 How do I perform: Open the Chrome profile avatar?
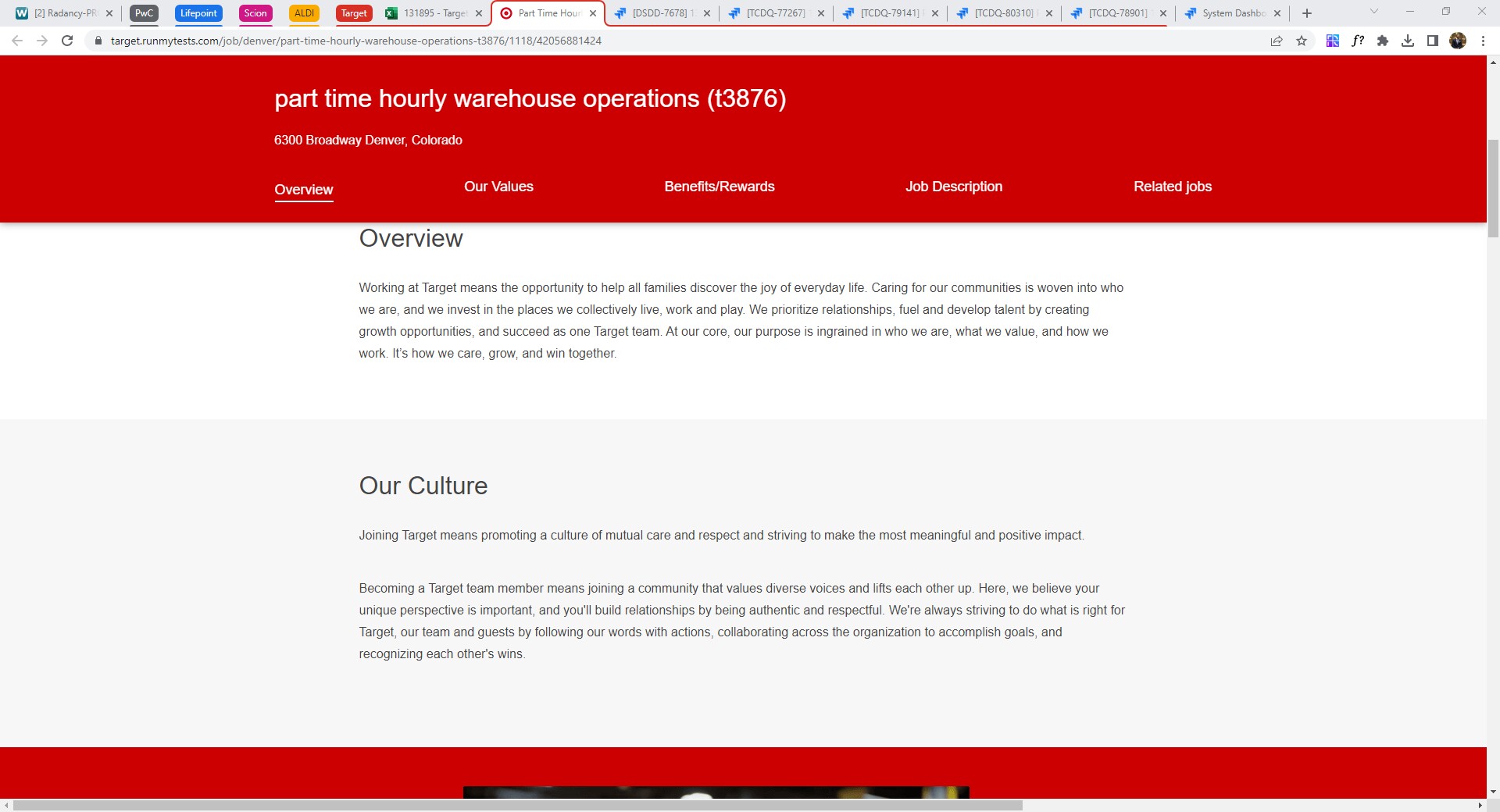click(x=1458, y=41)
